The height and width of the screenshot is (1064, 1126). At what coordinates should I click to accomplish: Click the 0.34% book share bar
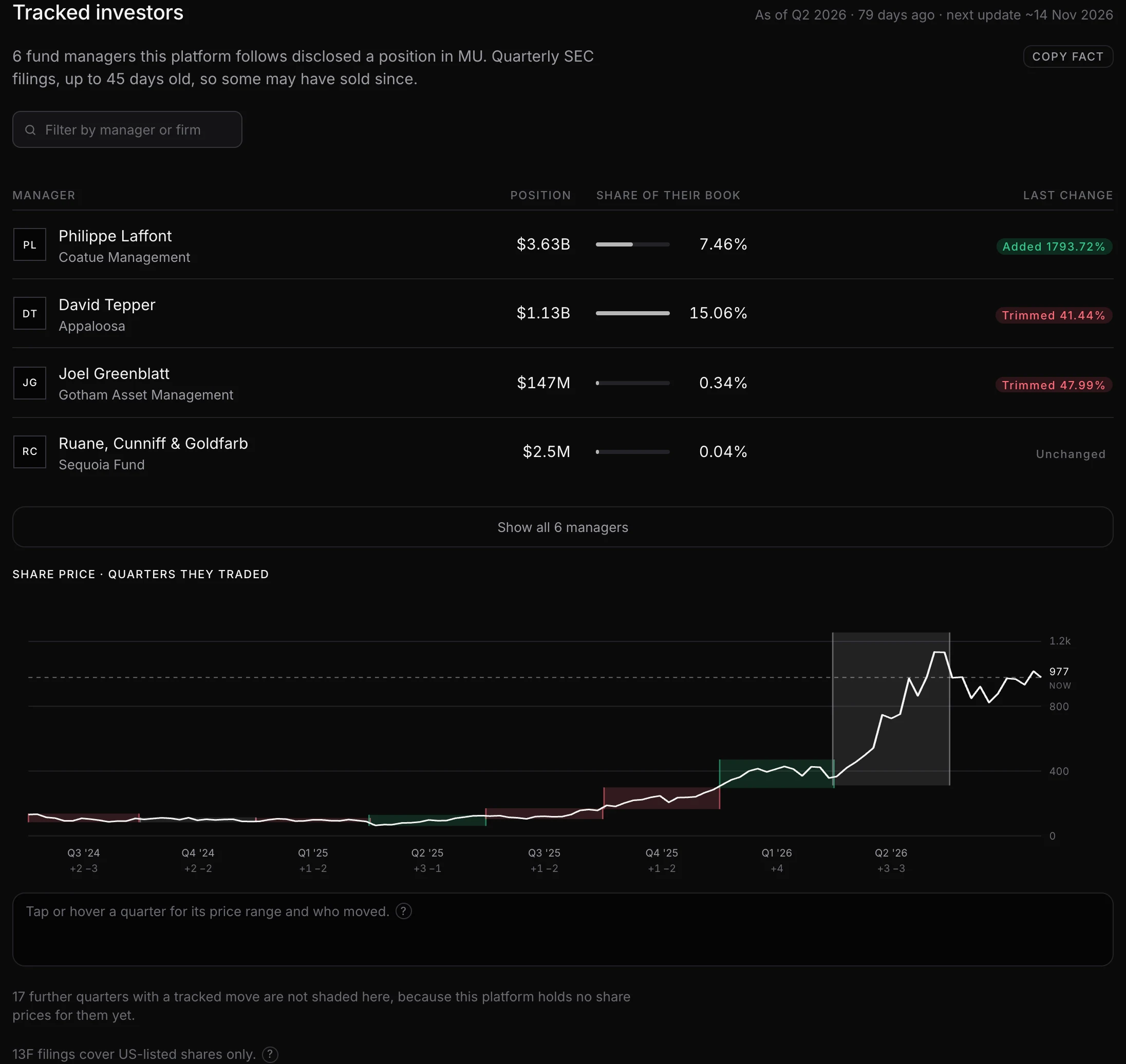tap(632, 383)
